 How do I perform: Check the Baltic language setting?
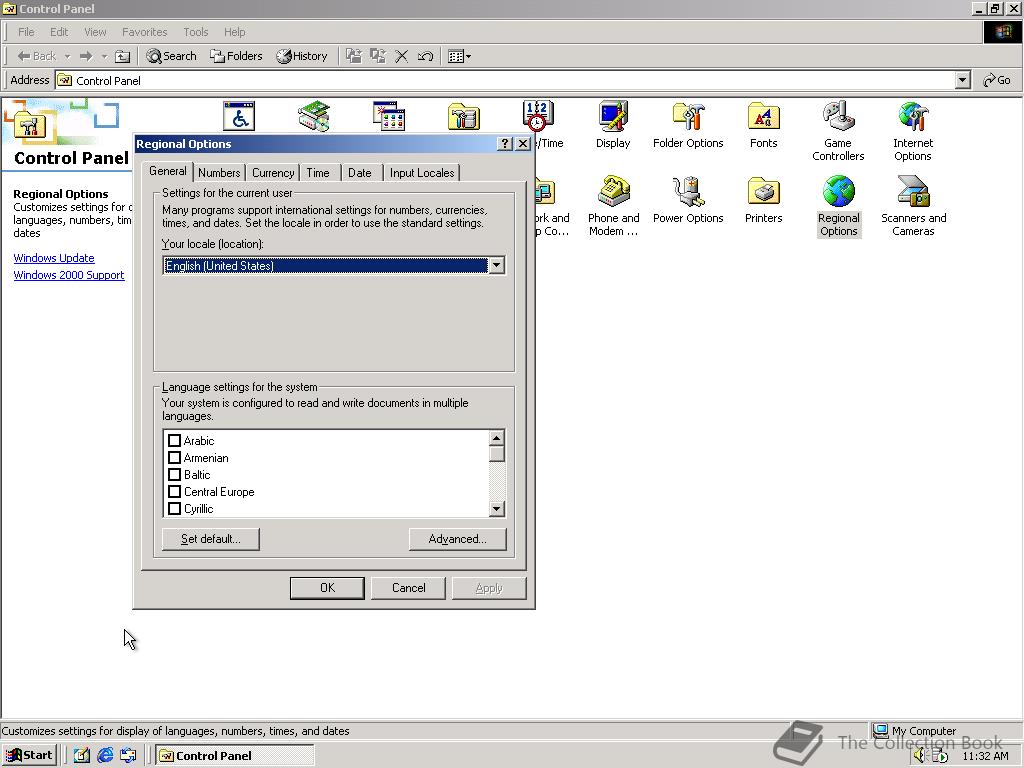[175, 475]
